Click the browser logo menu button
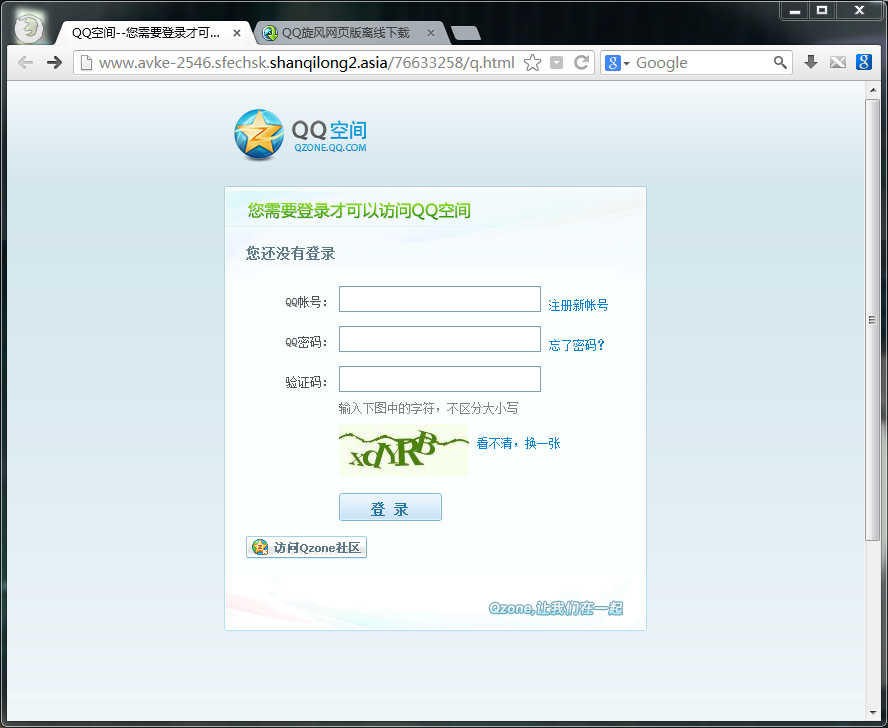 (28, 27)
